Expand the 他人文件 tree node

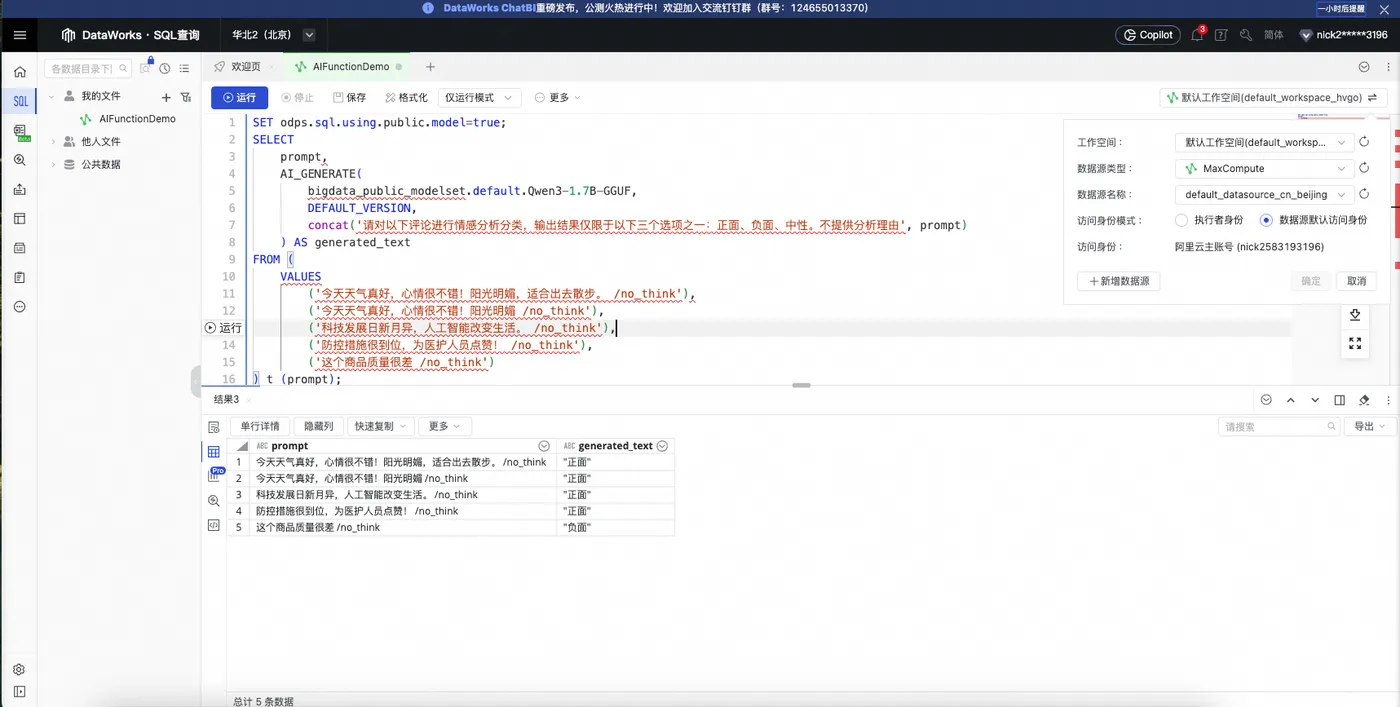53,142
